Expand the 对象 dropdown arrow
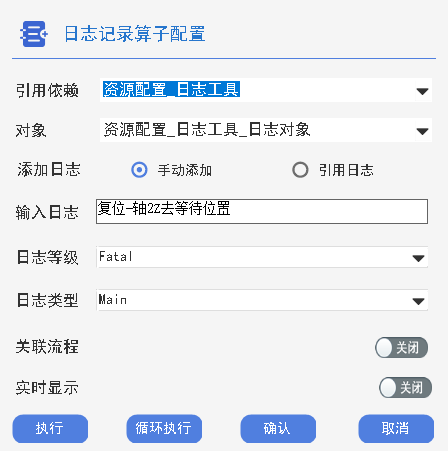The image size is (448, 451). tap(422, 131)
